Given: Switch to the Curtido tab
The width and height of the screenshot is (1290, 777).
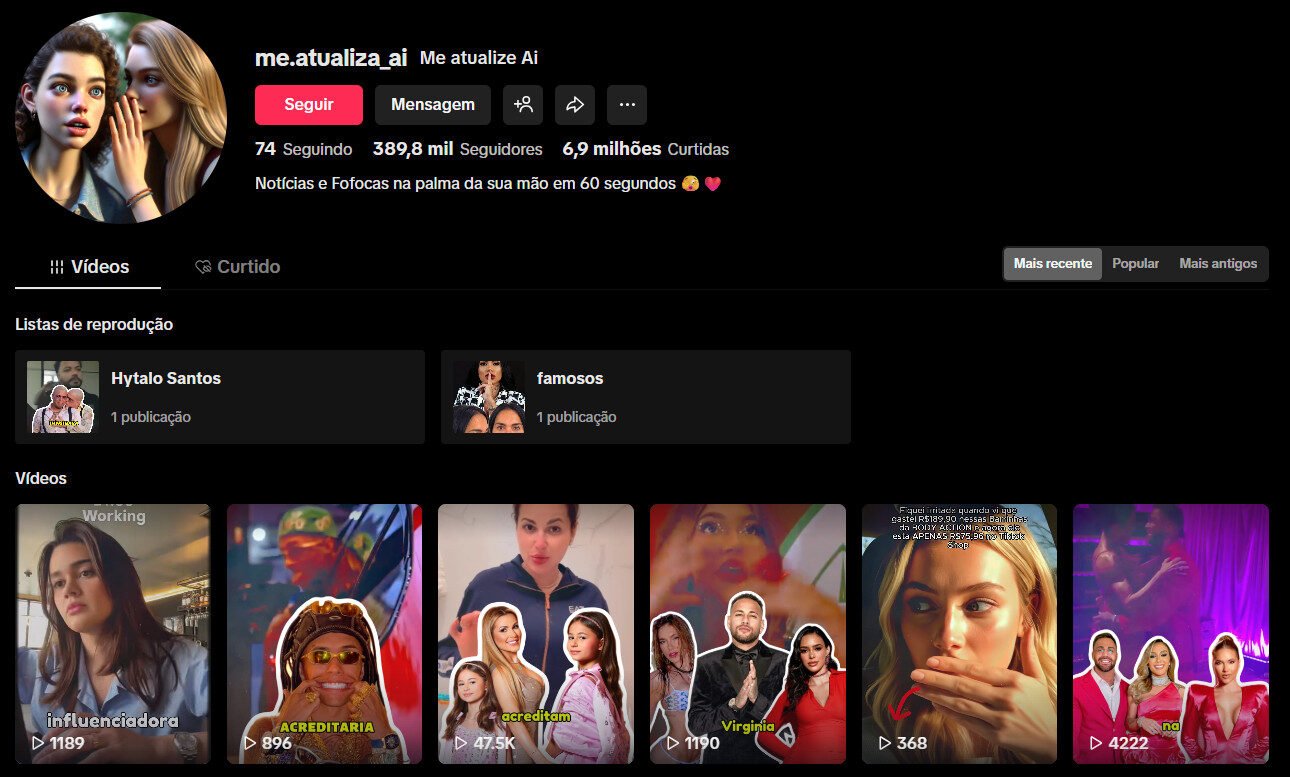Looking at the screenshot, I should (x=250, y=266).
